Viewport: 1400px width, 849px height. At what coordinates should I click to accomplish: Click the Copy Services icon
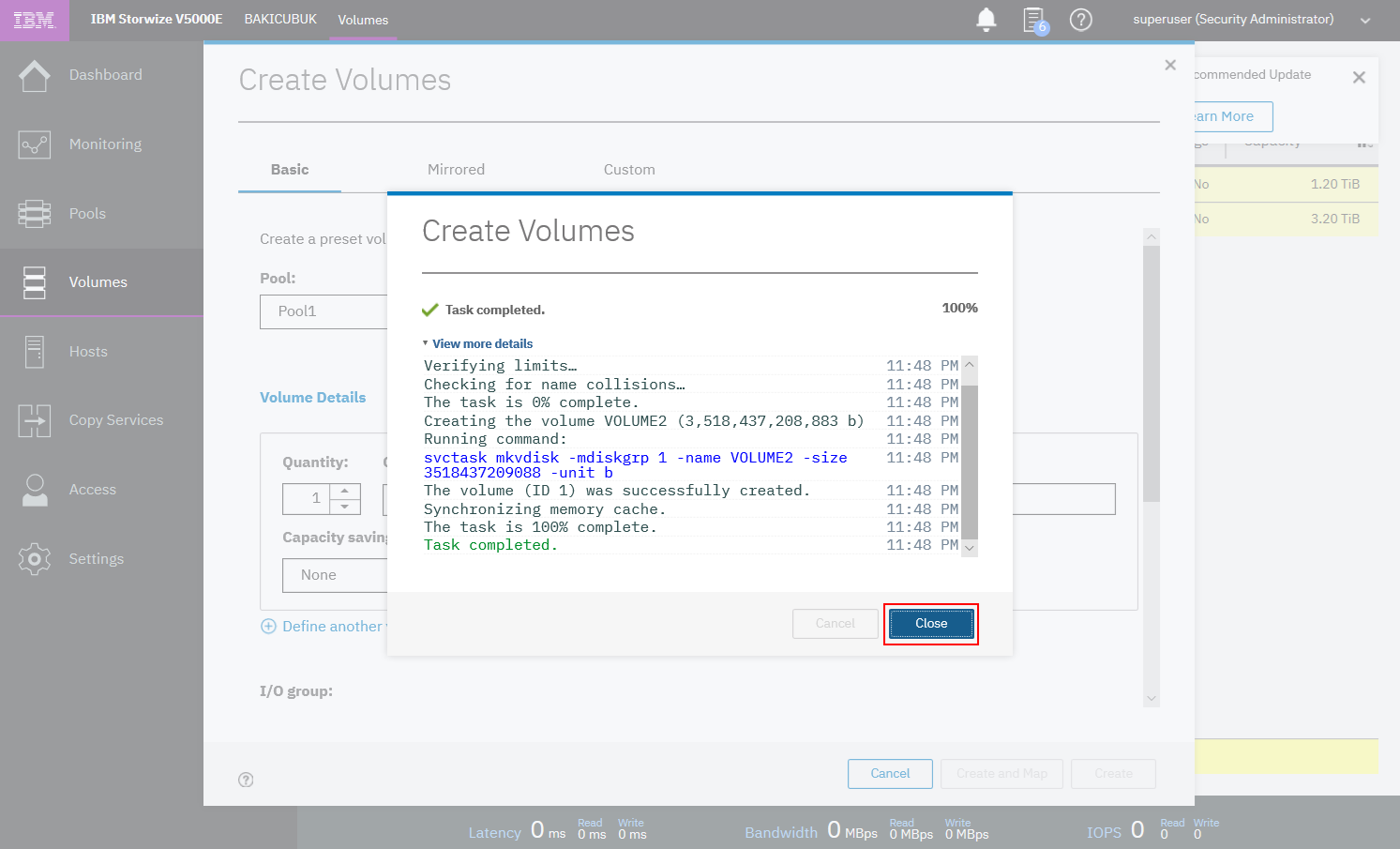(x=35, y=420)
